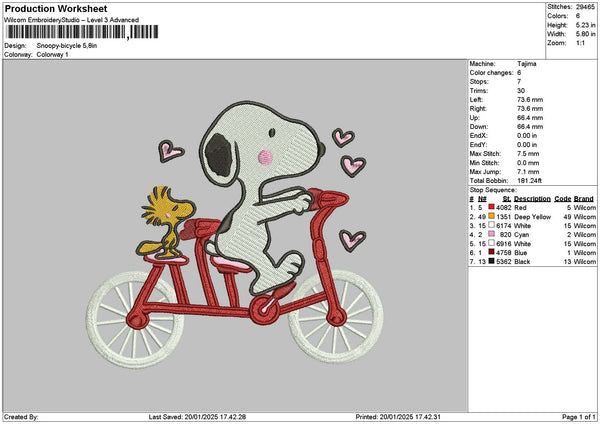Click the 'Page 1 of 1' indicator
The height and width of the screenshot is (424, 600).
click(x=579, y=417)
